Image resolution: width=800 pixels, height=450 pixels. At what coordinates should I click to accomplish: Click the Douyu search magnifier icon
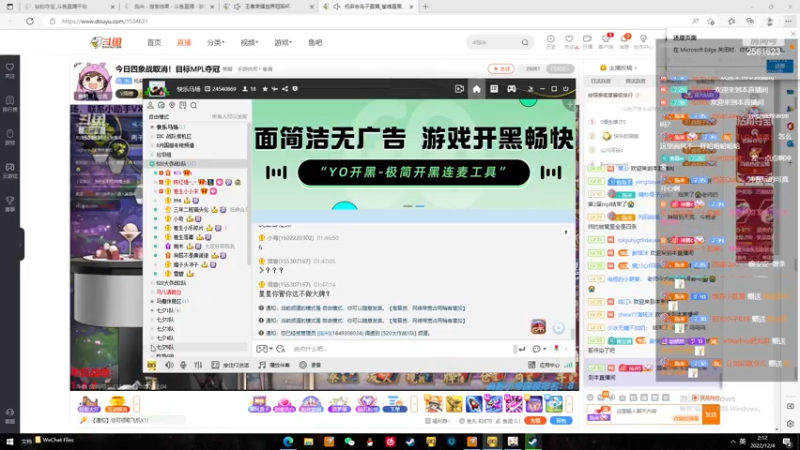525,42
